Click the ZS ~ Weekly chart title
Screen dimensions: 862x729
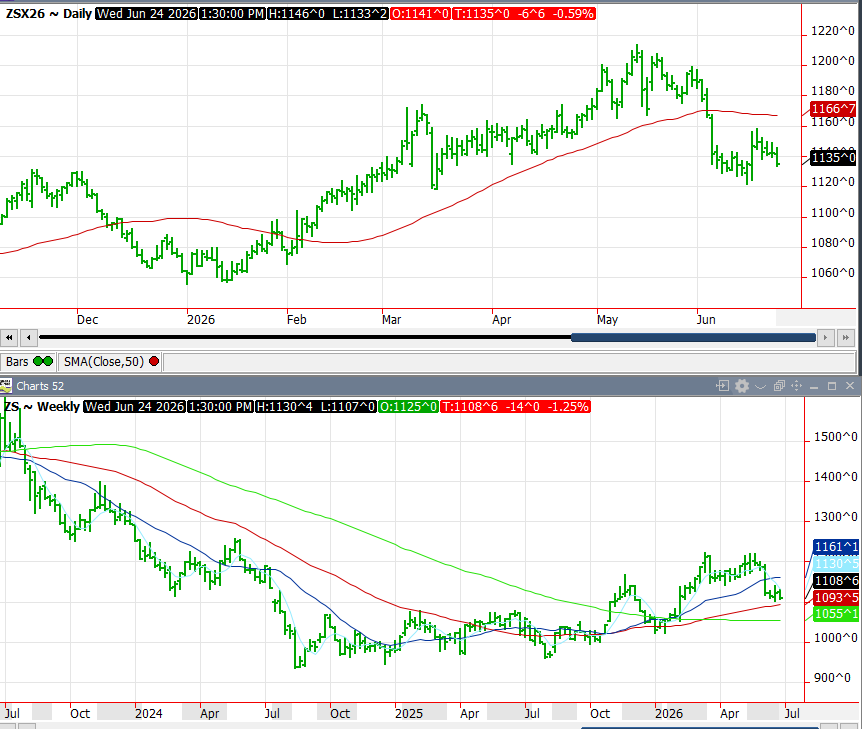(x=42, y=407)
